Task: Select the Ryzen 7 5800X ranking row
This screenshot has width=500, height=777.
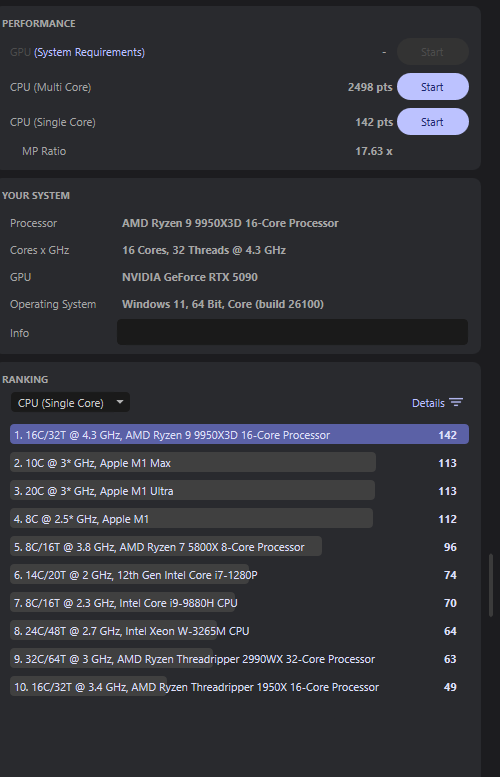Action: click(x=239, y=547)
